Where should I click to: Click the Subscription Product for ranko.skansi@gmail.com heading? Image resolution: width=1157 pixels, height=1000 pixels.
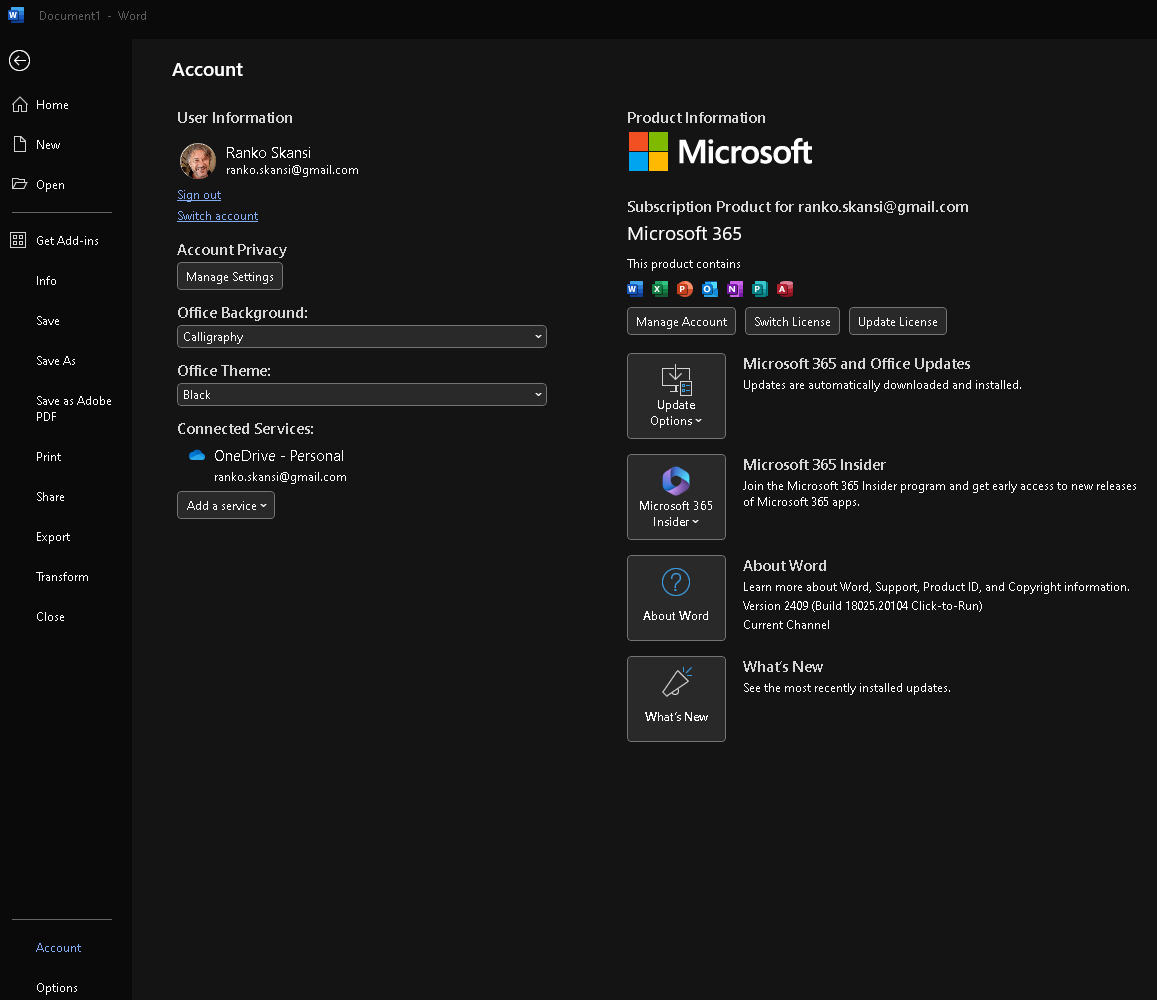(x=798, y=207)
